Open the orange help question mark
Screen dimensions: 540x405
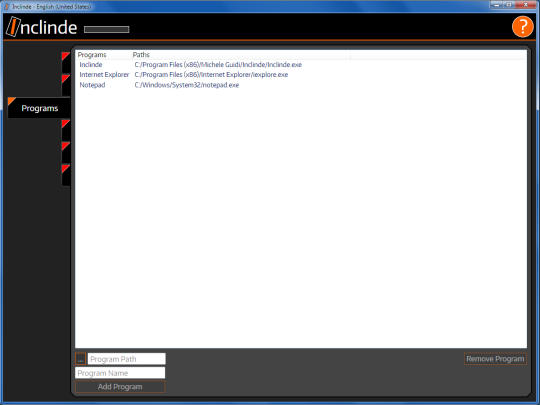tap(522, 27)
